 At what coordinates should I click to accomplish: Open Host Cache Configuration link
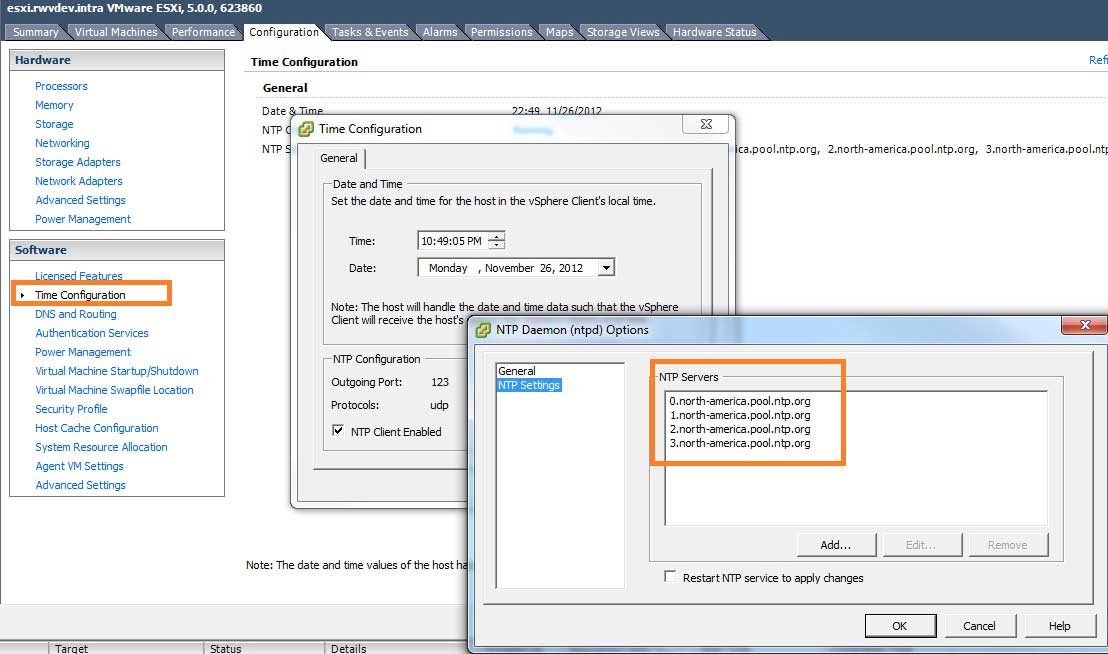(97, 429)
